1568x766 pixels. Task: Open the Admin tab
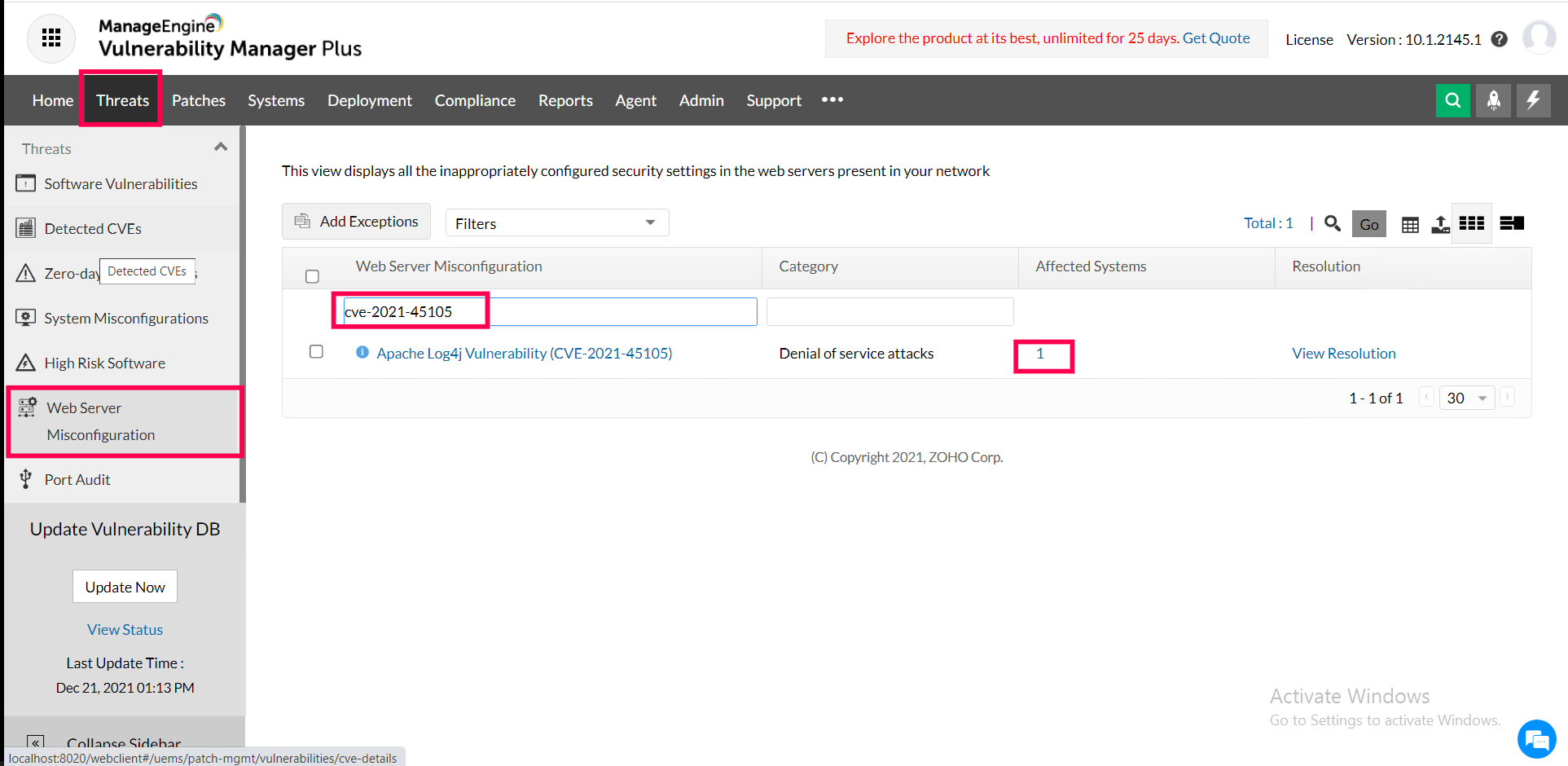pyautogui.click(x=701, y=100)
